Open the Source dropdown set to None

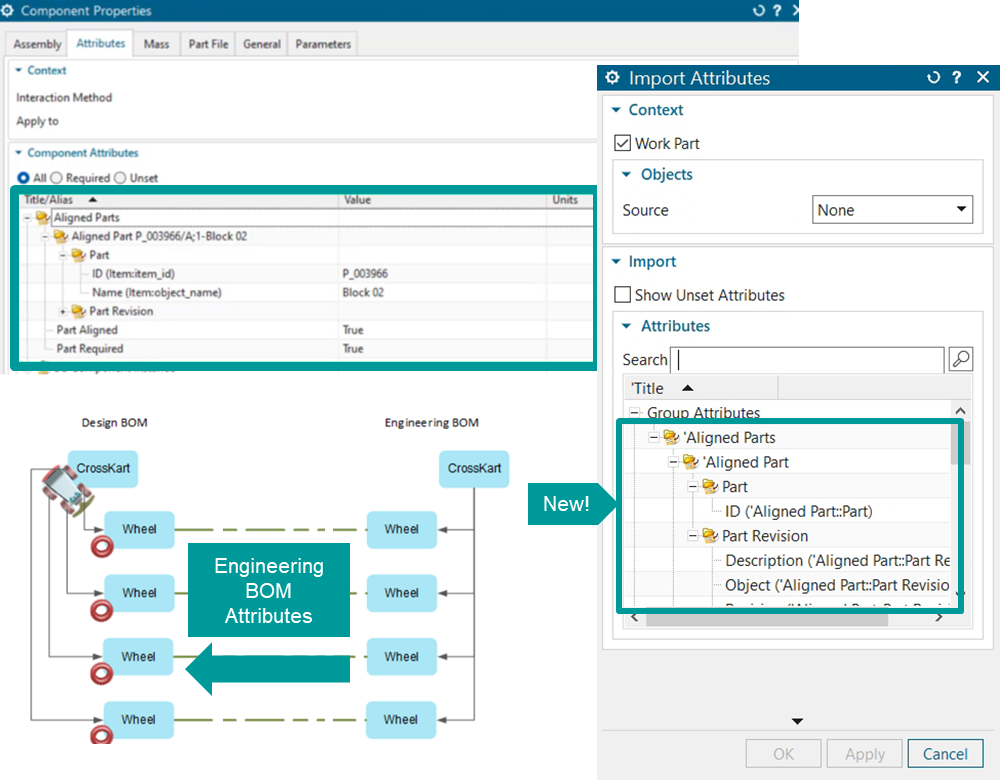coord(892,210)
